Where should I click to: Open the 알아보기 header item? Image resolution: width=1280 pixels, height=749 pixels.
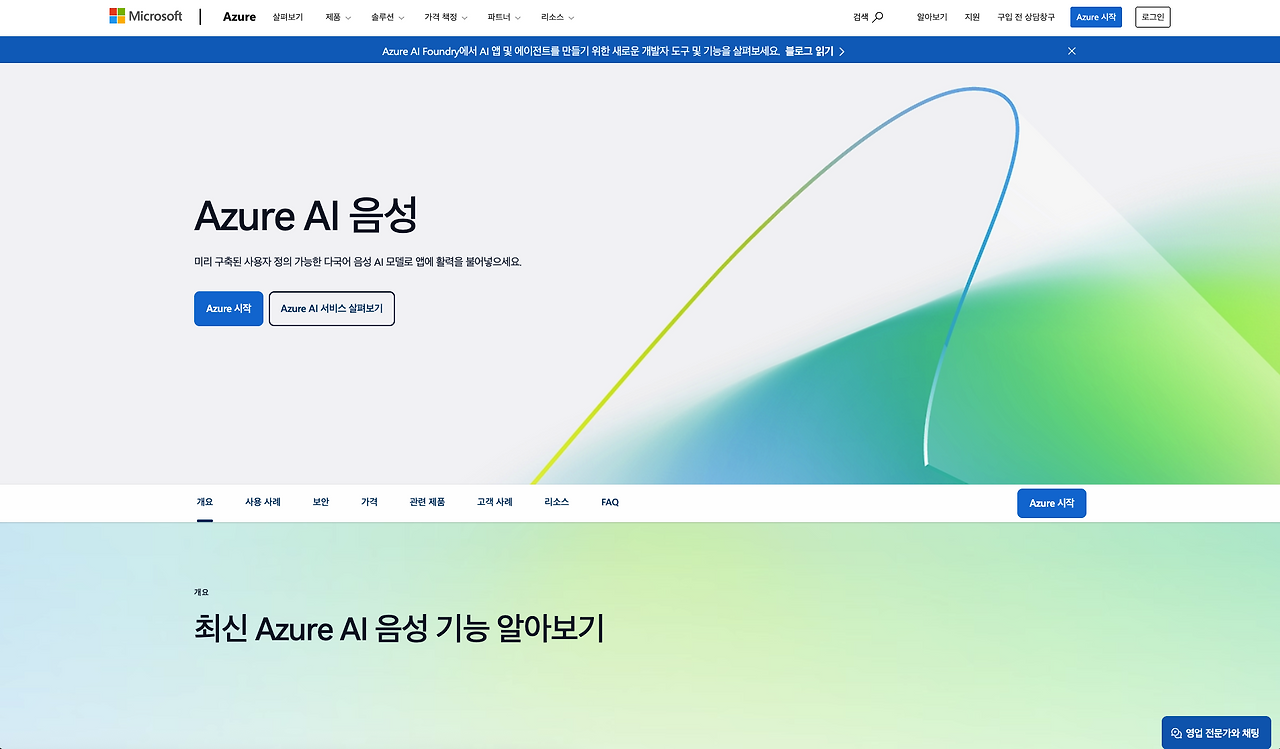click(x=931, y=16)
